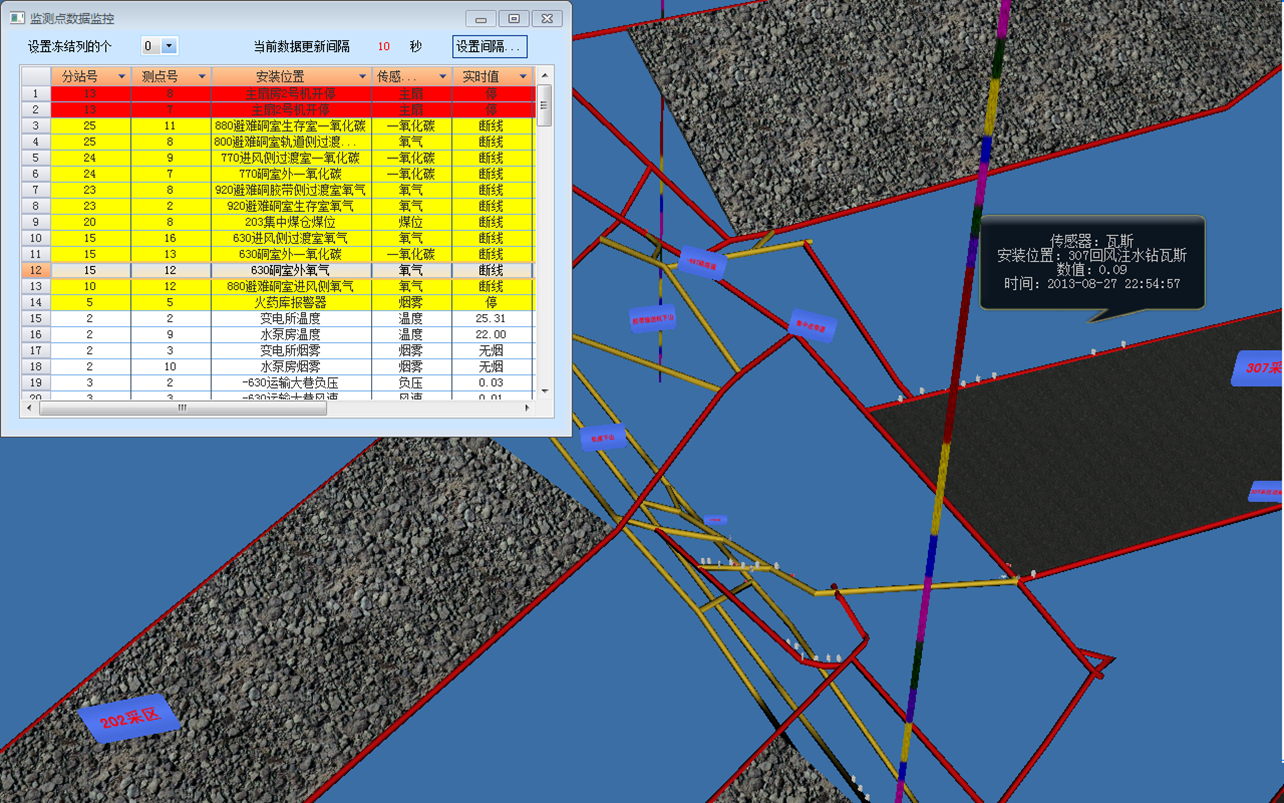Click the gas sensor info tooltip bubble
Viewport: 1284px width, 803px height.
pos(1092,262)
